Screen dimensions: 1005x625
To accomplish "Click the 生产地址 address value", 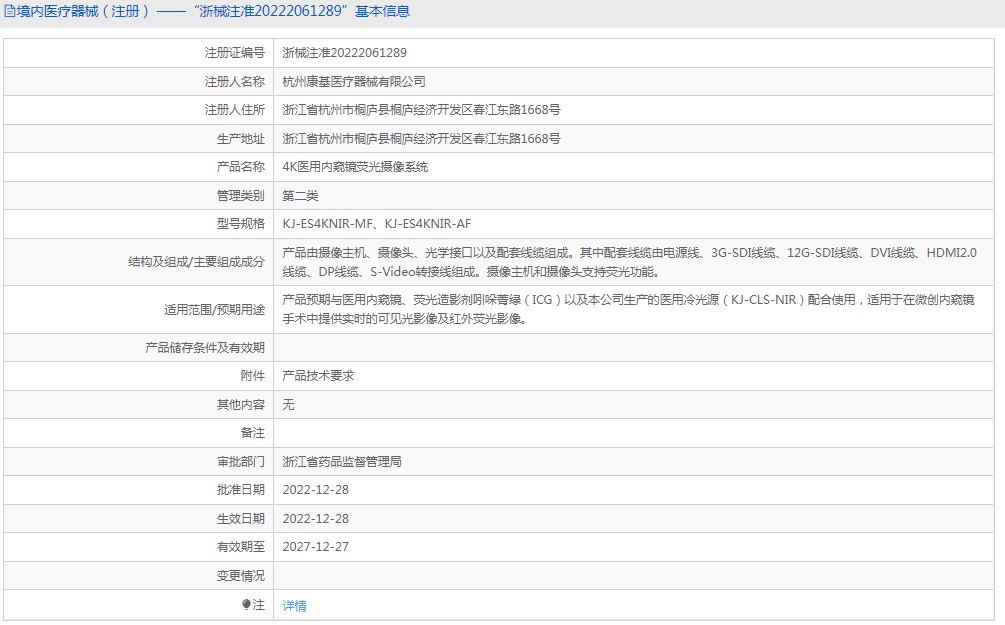I will tap(421, 139).
